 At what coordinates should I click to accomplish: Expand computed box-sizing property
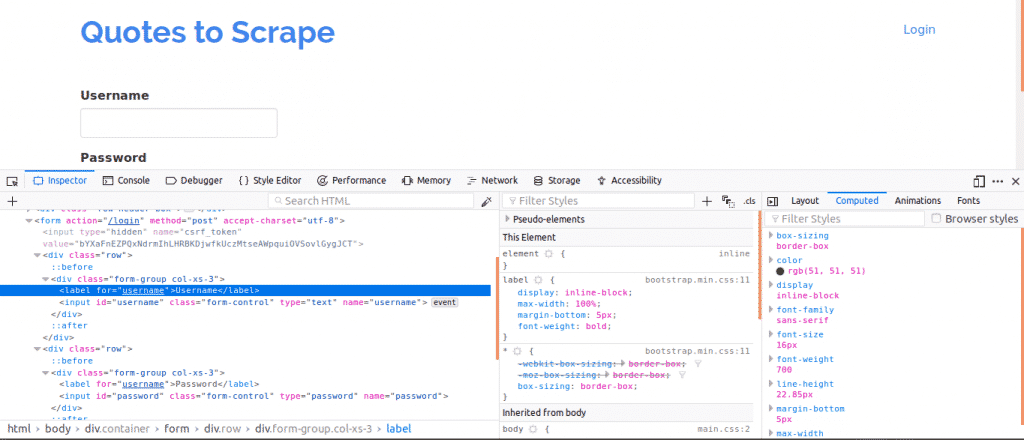(771, 236)
